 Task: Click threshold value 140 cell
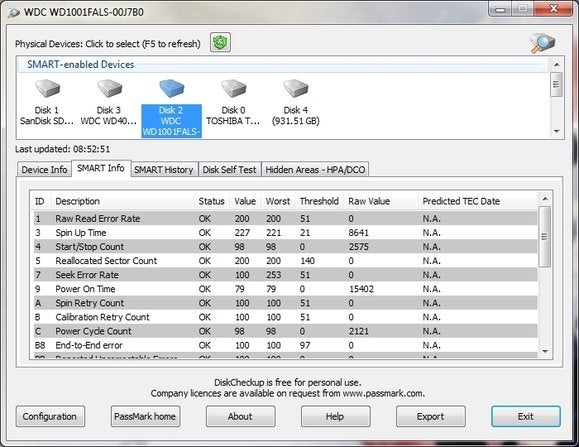(x=307, y=261)
